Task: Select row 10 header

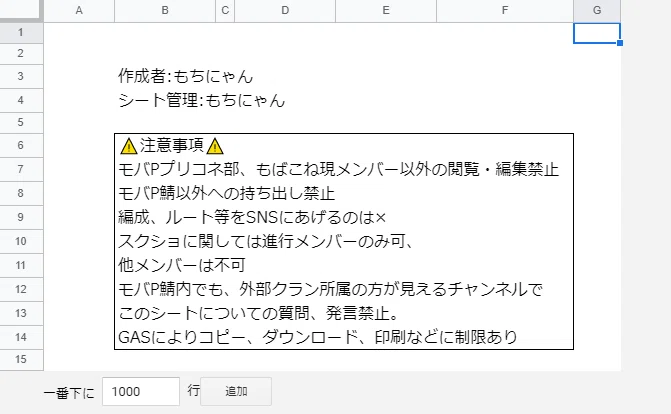Action: [x=21, y=241]
